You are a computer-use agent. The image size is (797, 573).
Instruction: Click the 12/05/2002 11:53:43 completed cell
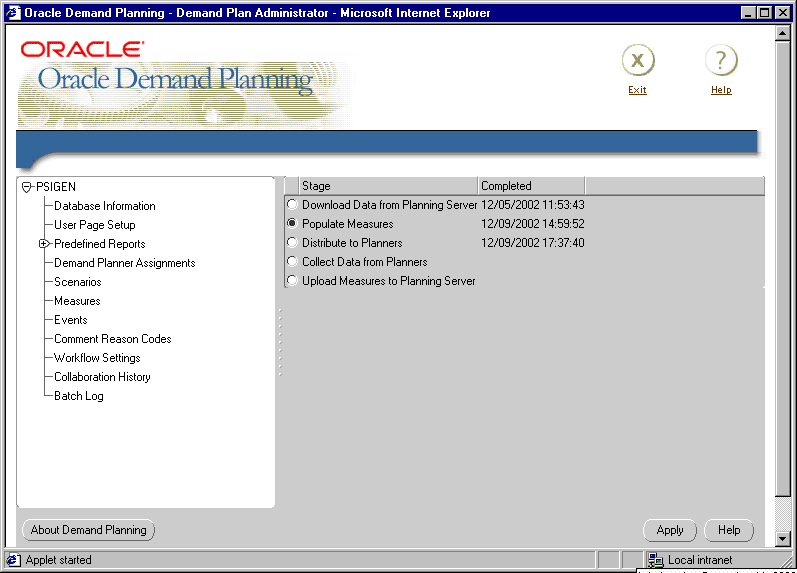pos(533,204)
